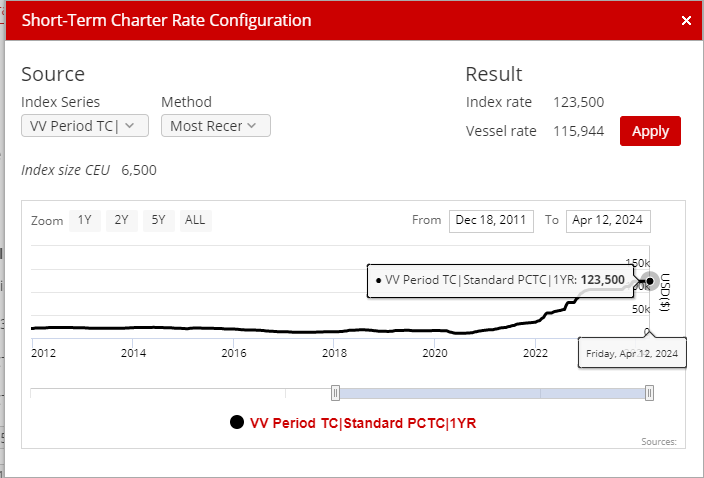Open the Index Series dropdown

click(85, 126)
